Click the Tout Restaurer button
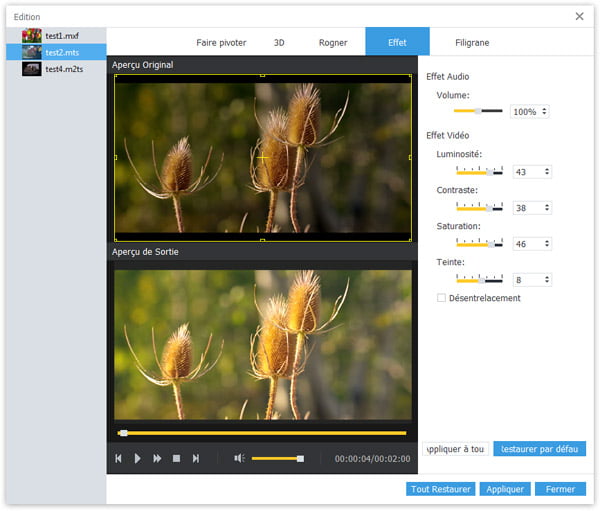 tap(440, 489)
